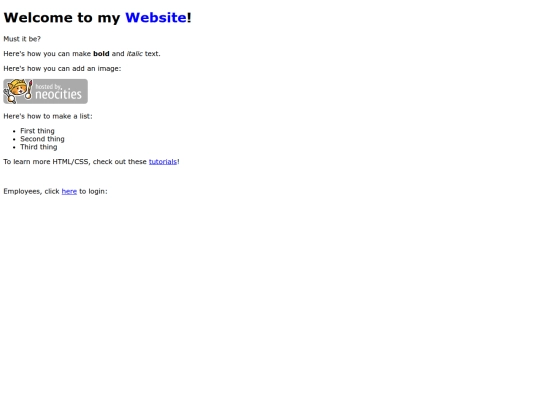Click the 'hosted by' text on the badge
This screenshot has width=540, height=405.
49,86
